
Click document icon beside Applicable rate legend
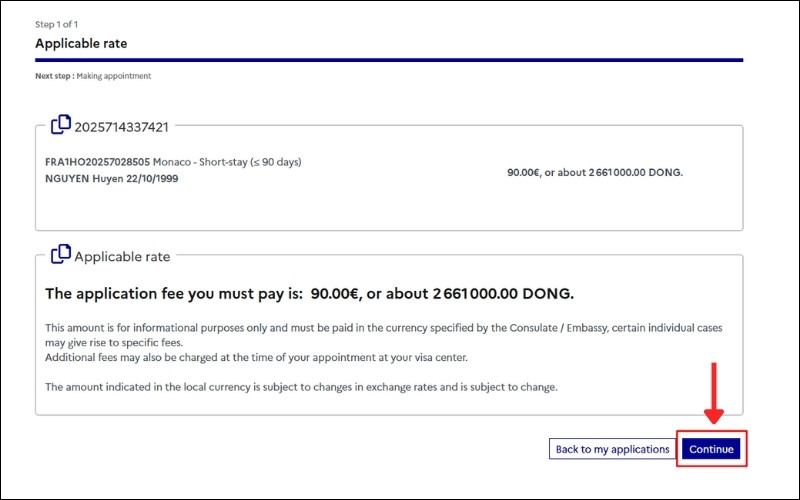tap(61, 255)
